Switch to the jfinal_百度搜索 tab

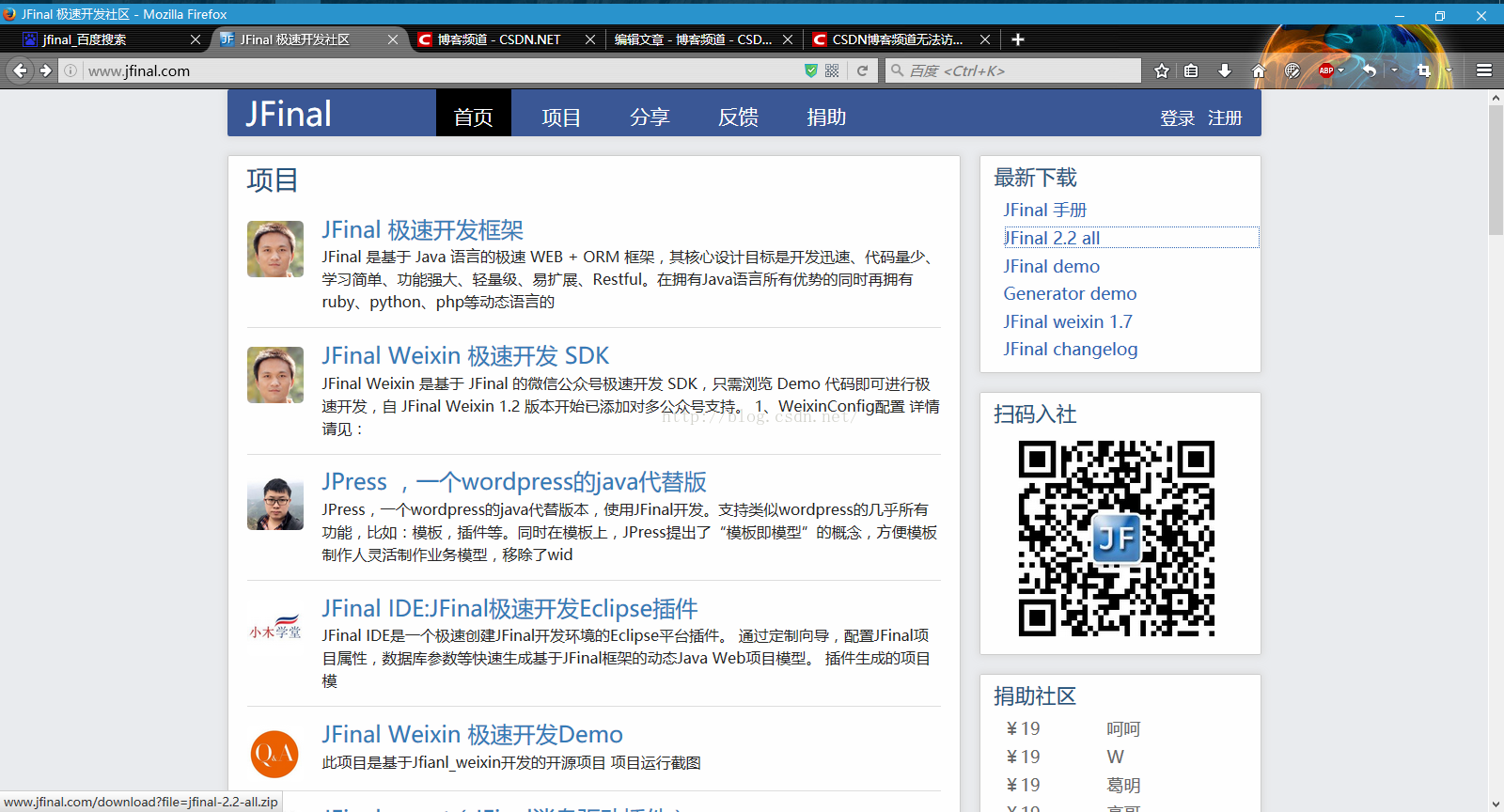103,39
